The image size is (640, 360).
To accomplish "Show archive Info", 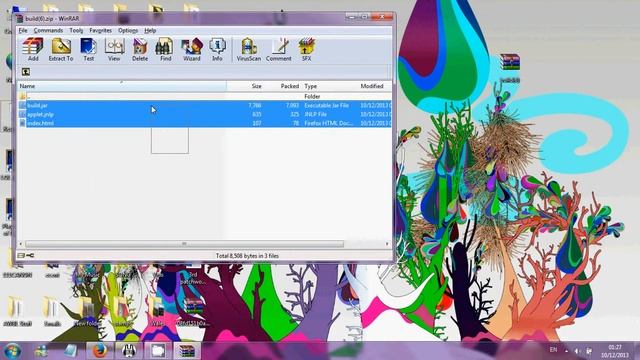I will click(217, 50).
